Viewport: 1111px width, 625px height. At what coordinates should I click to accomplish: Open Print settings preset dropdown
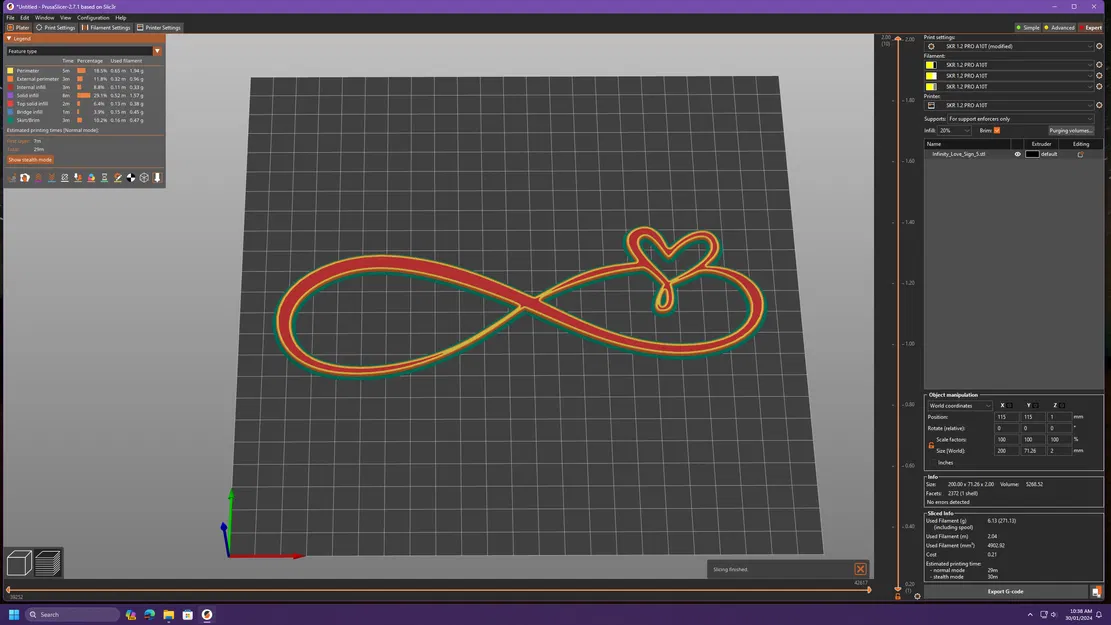1010,46
